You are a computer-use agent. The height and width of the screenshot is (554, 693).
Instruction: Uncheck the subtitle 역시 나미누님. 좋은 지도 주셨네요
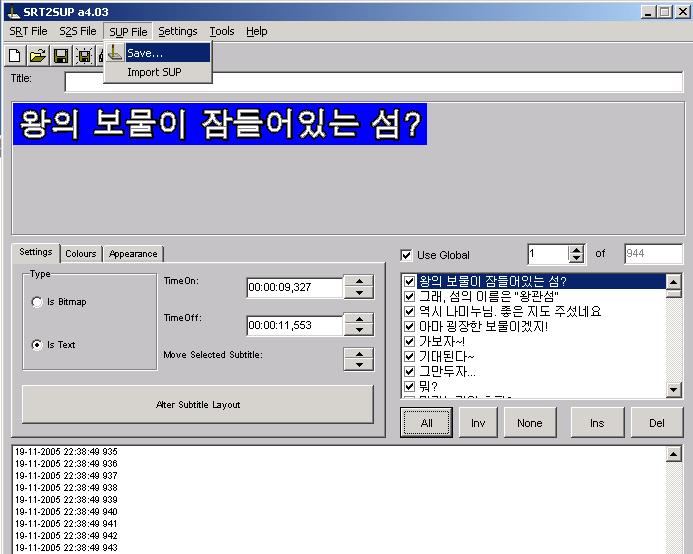pos(409,311)
